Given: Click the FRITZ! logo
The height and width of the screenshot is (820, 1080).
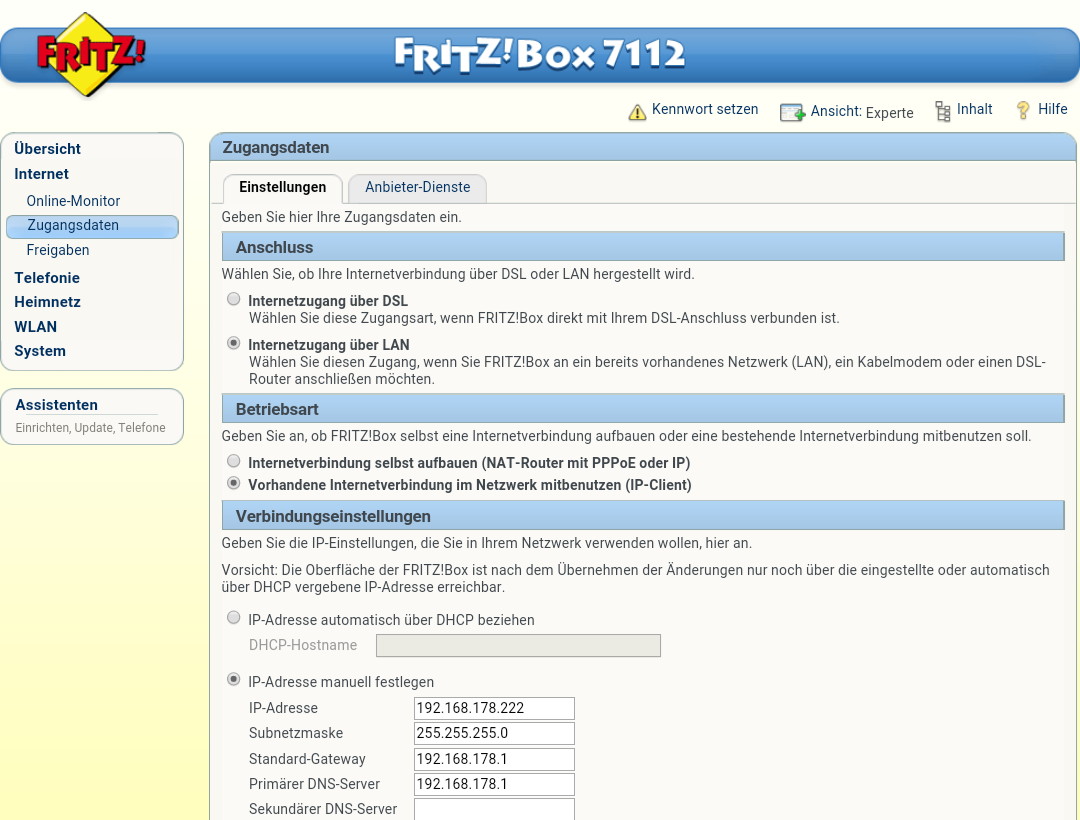Looking at the screenshot, I should 90,54.
